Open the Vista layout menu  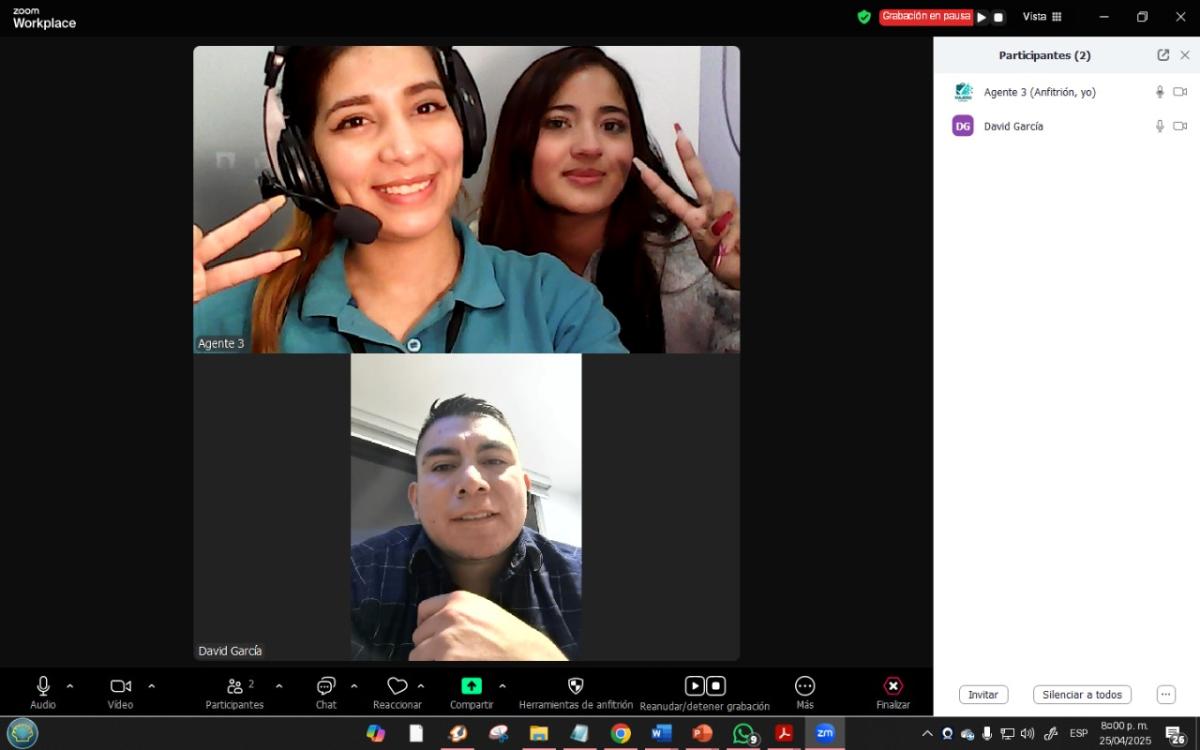pos(1042,17)
